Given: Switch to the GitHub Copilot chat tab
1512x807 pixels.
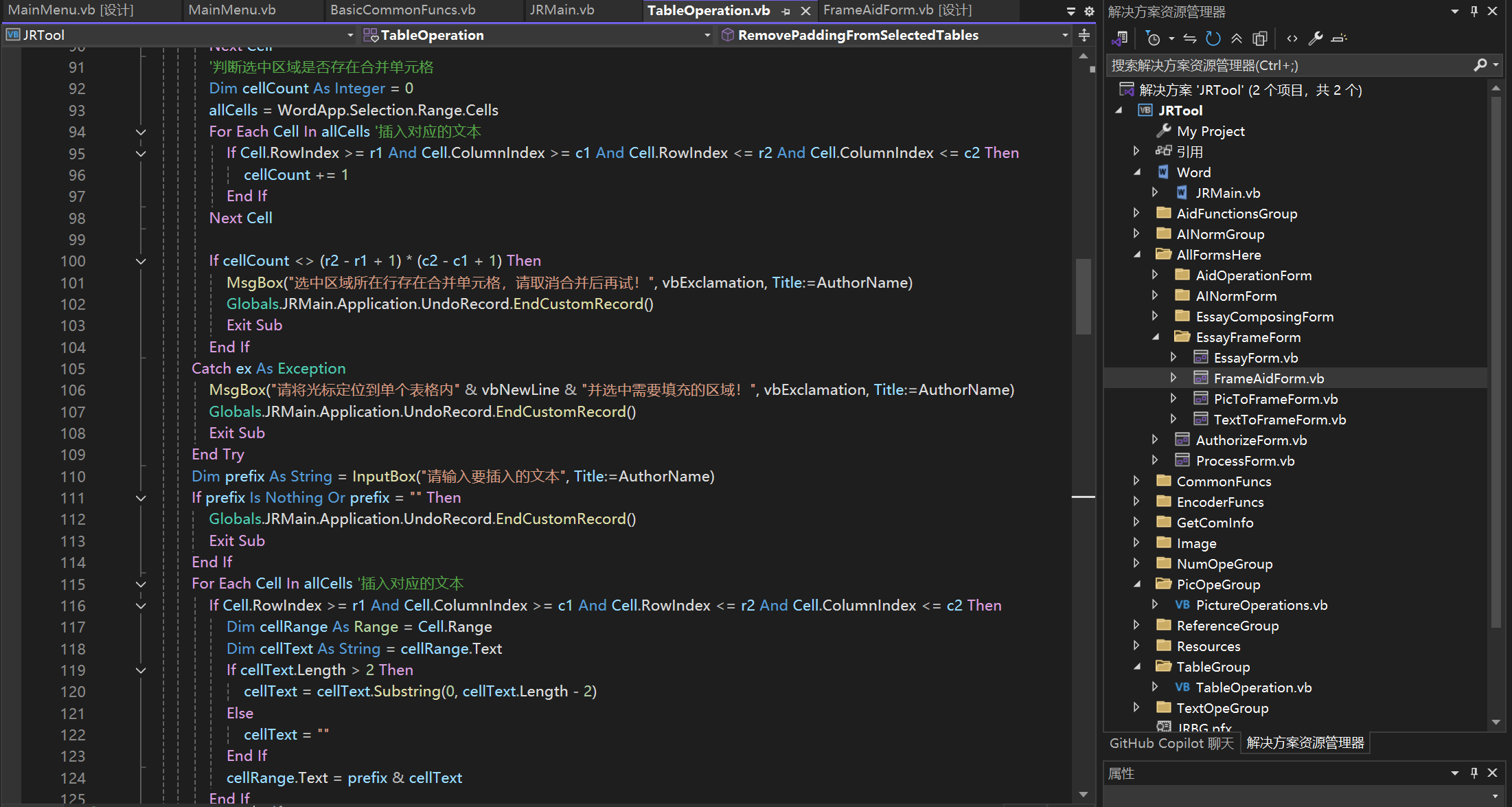Looking at the screenshot, I should [1171, 743].
